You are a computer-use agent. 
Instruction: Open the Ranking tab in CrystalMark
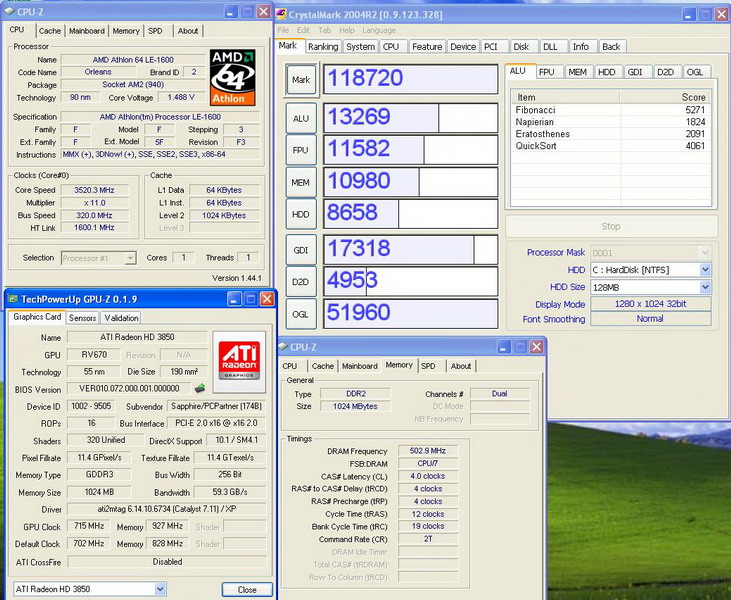click(x=323, y=46)
